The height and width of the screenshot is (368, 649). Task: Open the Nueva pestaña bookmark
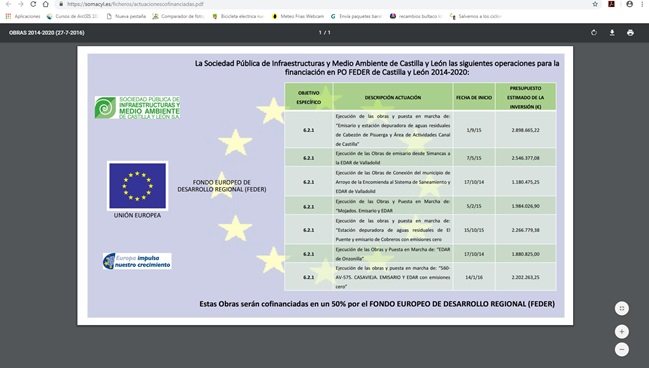(x=126, y=16)
